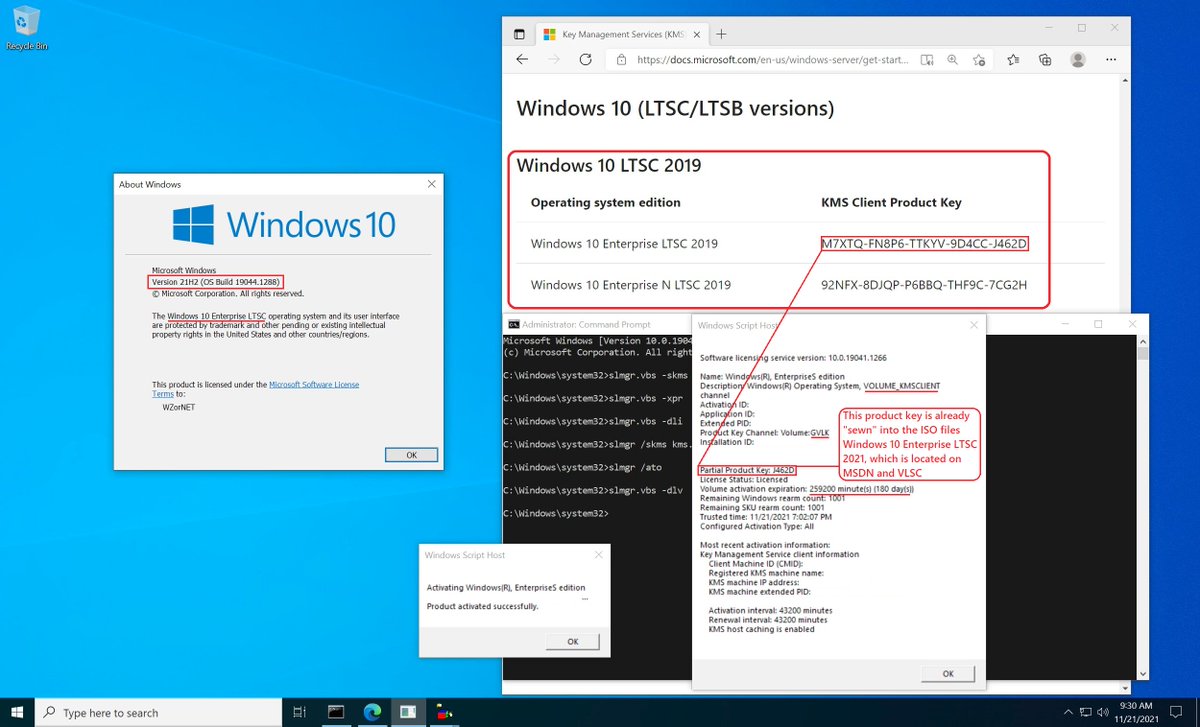Click OK in Product activated successfully dialog
The width and height of the screenshot is (1200, 727).
[x=573, y=641]
